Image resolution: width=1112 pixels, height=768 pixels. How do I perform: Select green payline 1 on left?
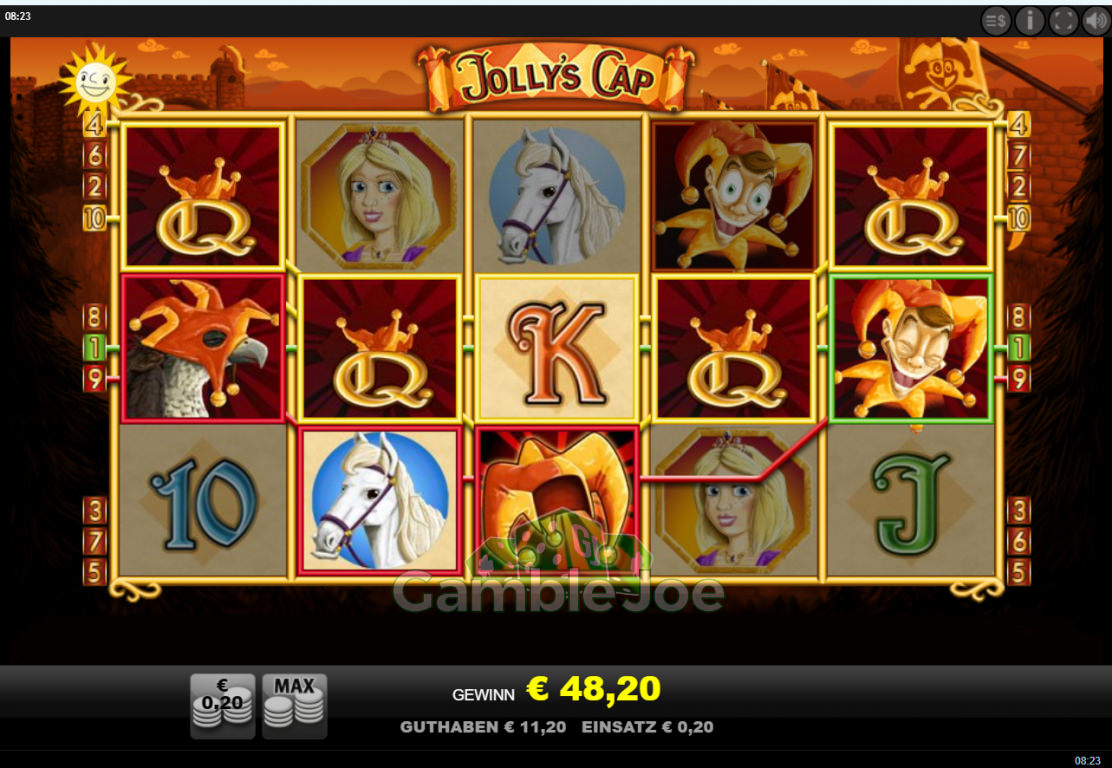click(94, 347)
